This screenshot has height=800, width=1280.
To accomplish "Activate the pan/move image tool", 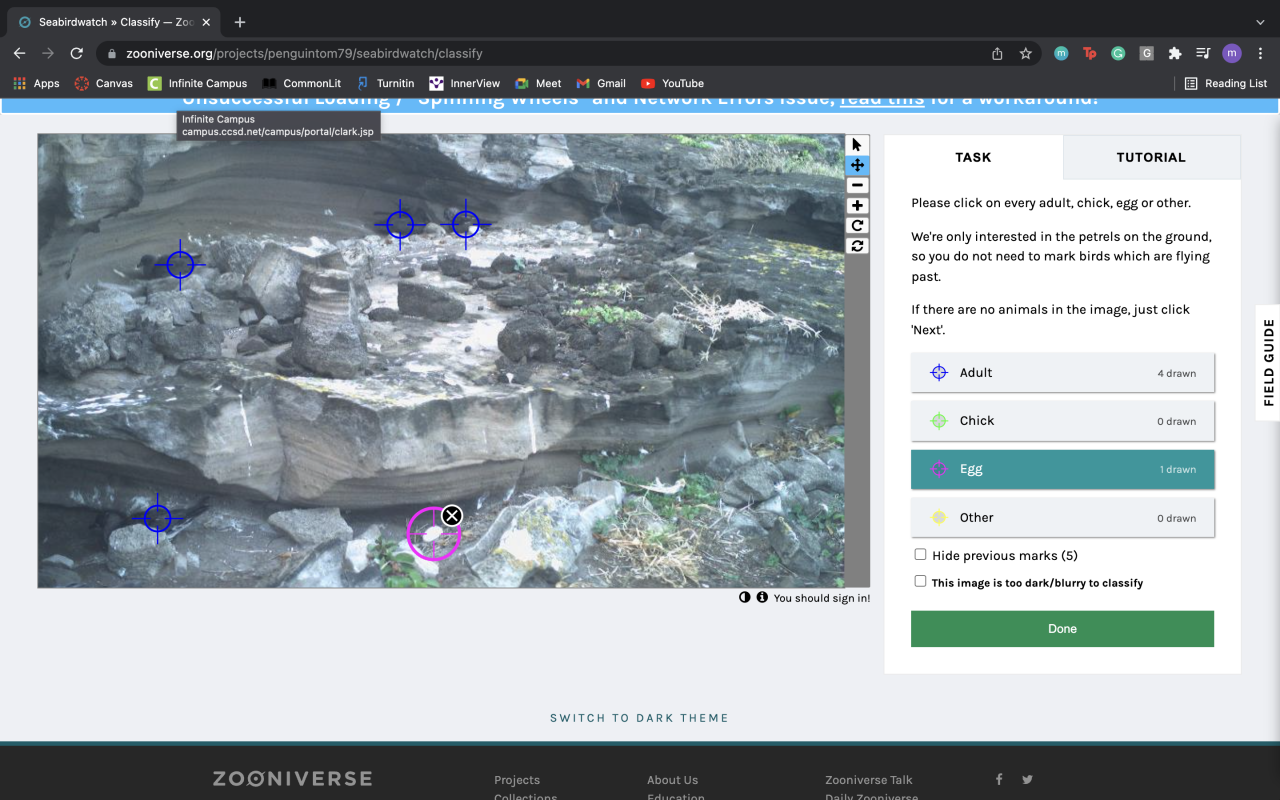I will click(857, 165).
